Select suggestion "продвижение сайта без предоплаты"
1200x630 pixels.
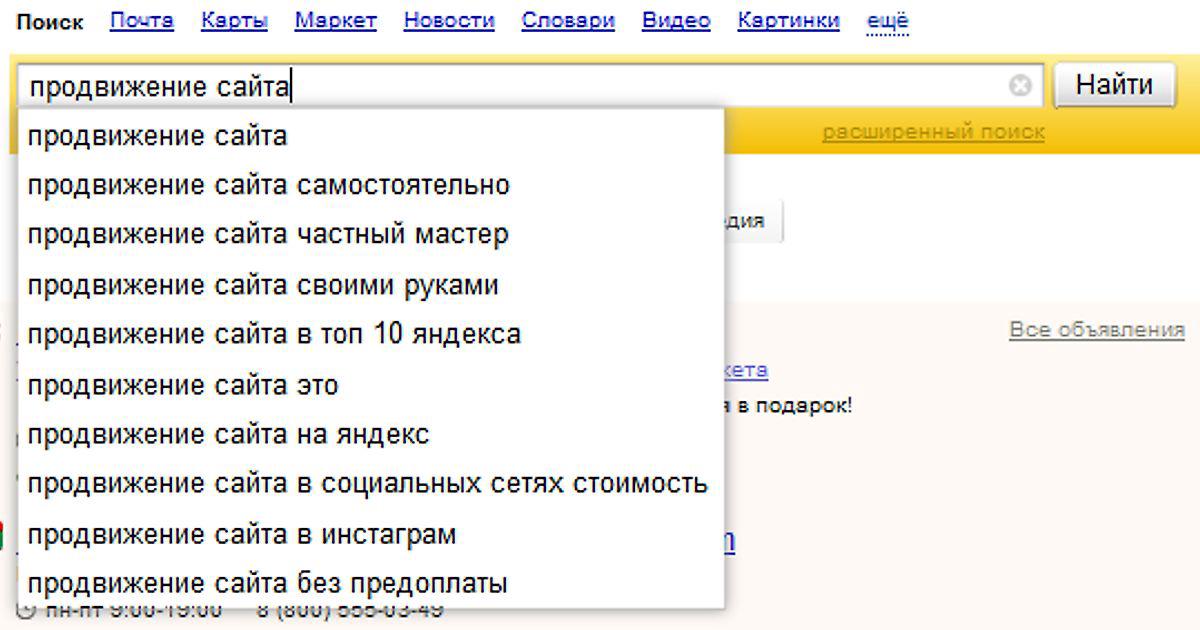[x=371, y=583]
